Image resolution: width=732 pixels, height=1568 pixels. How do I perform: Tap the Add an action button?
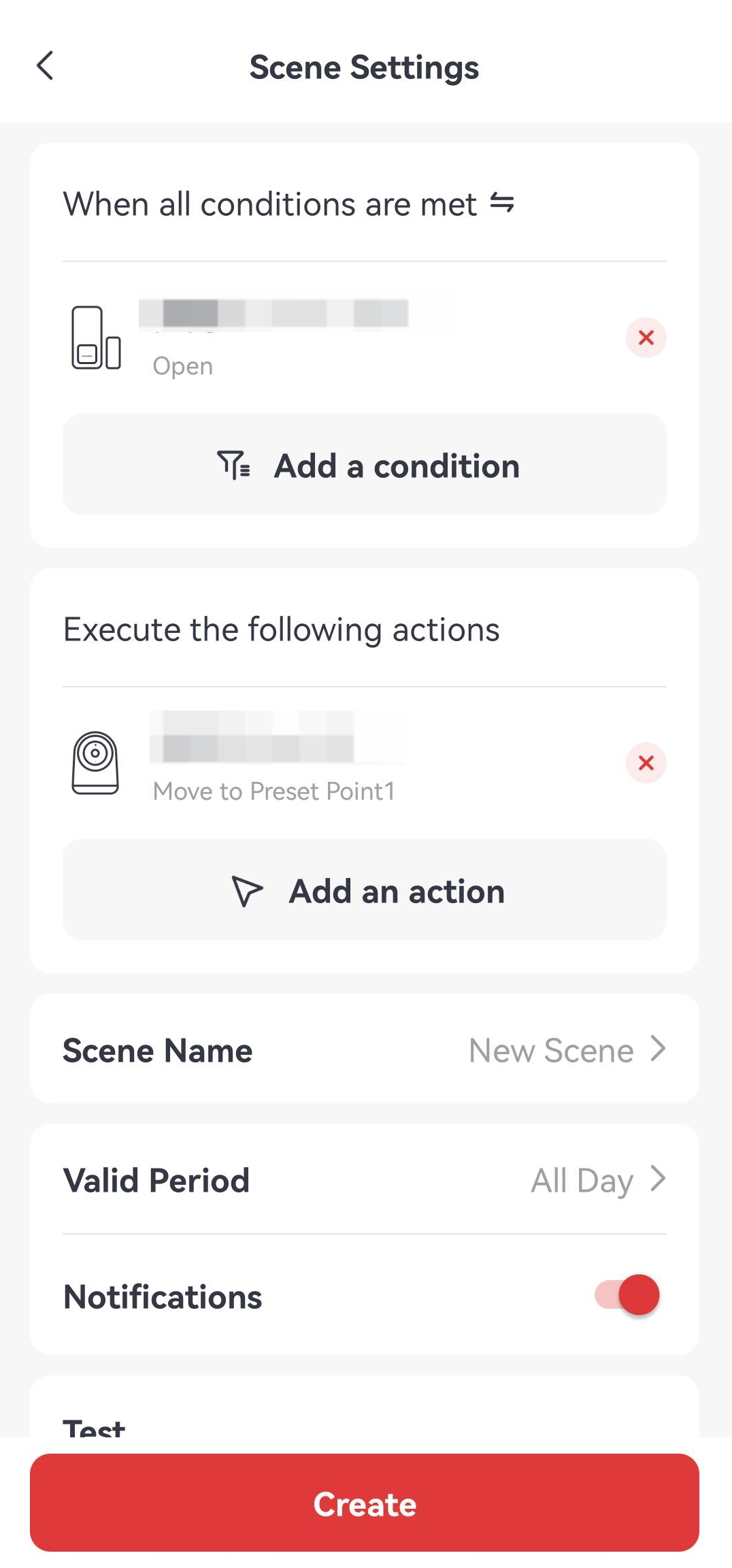tap(365, 890)
